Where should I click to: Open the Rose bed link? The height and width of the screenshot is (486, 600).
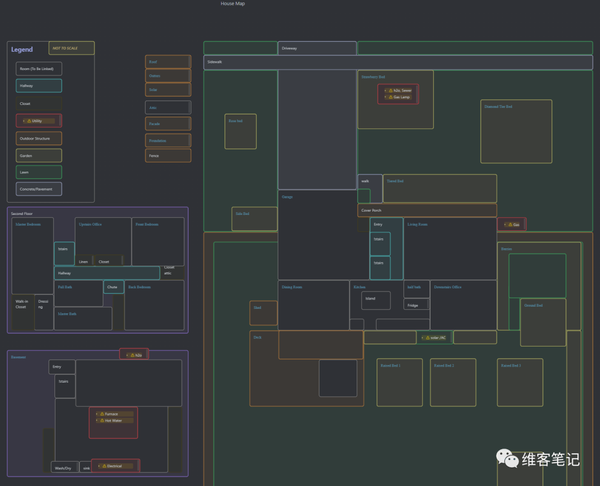click(x=235, y=121)
